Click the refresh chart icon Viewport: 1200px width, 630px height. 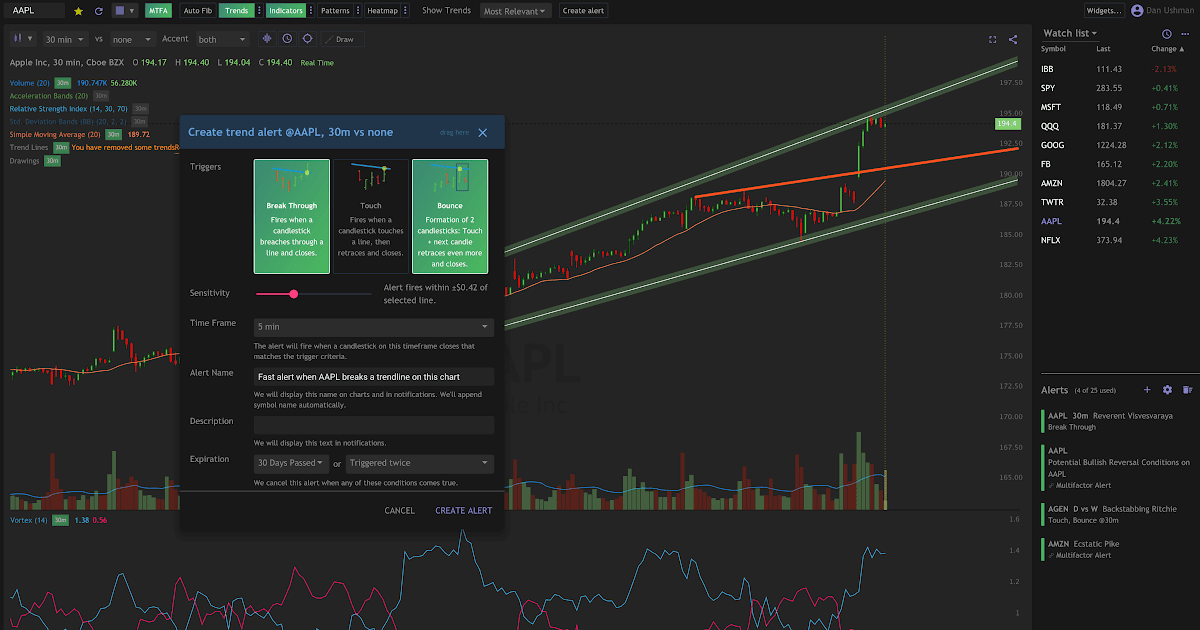pyautogui.click(x=98, y=11)
